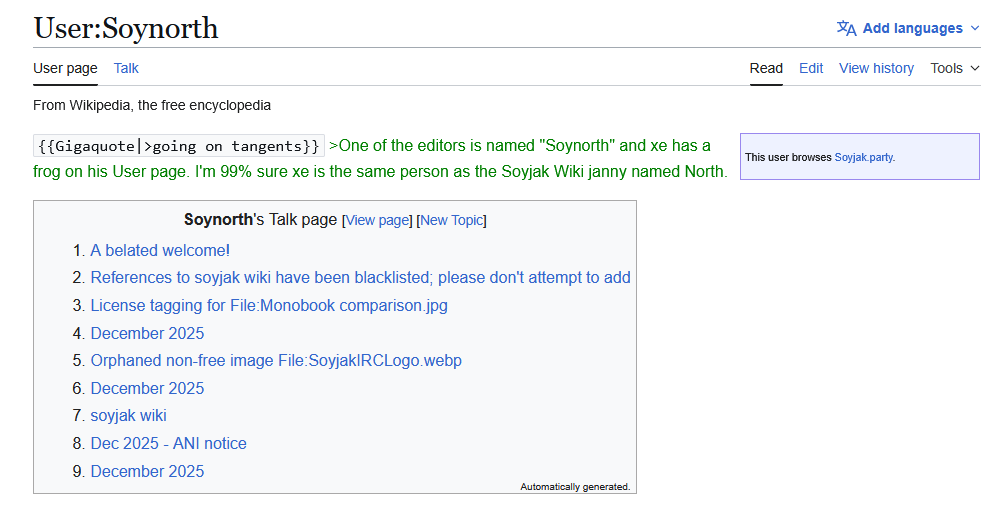Open 'A belated welcome!' topic
Screen dimensions: 1002x523
160,250
